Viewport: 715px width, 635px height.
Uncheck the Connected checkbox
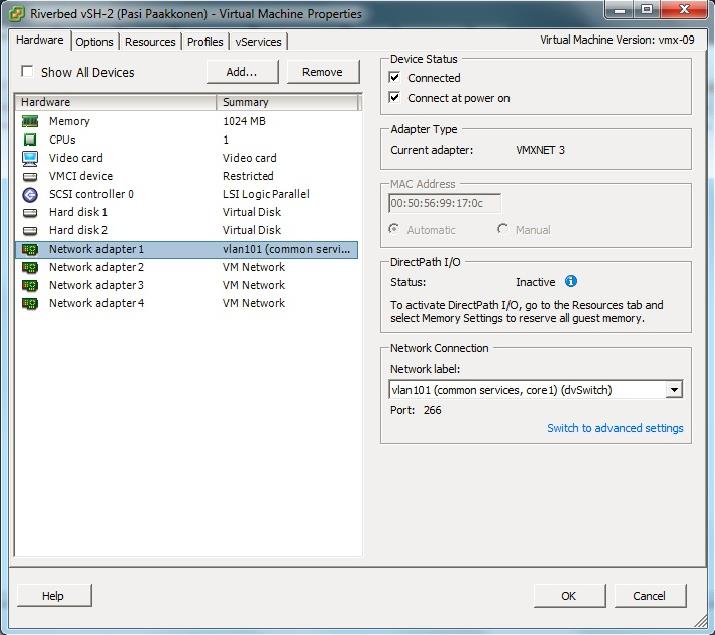[x=394, y=77]
